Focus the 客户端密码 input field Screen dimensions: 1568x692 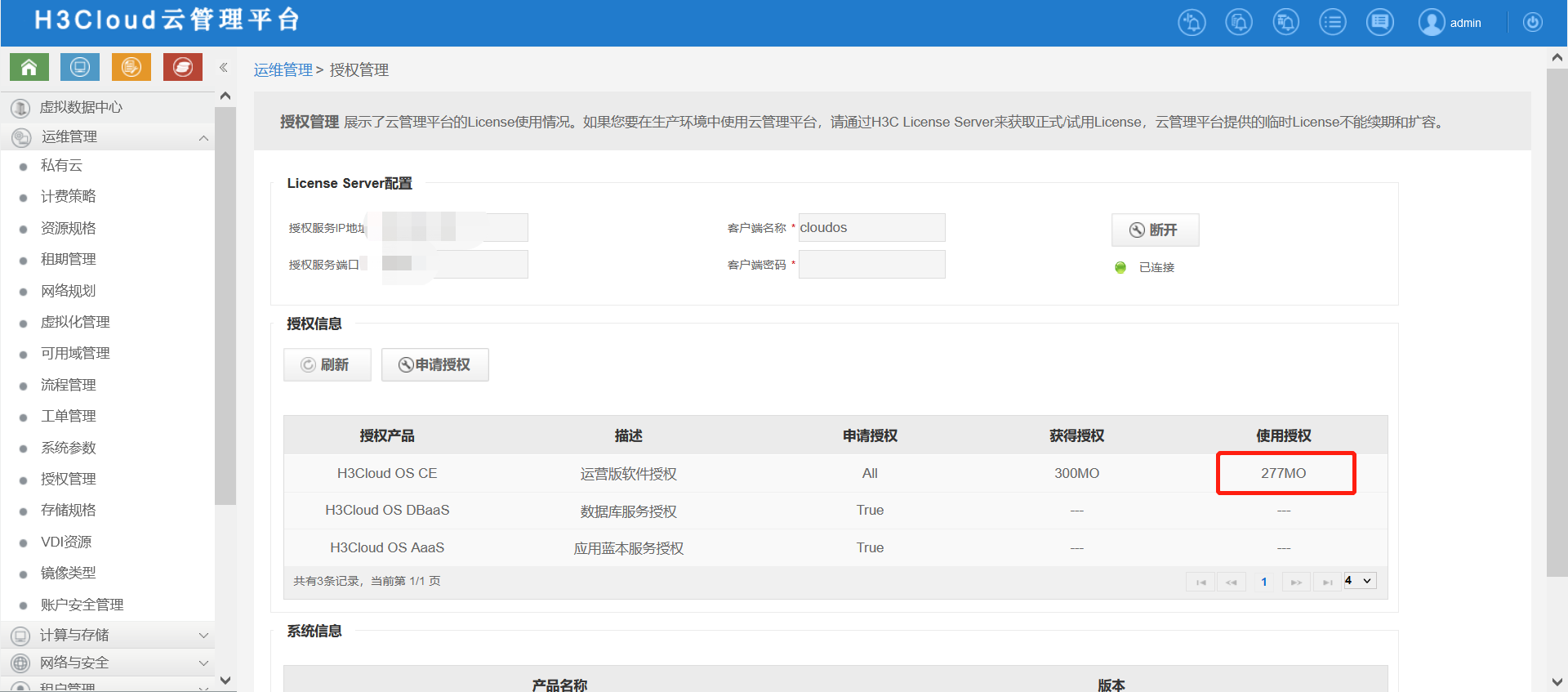(871, 264)
